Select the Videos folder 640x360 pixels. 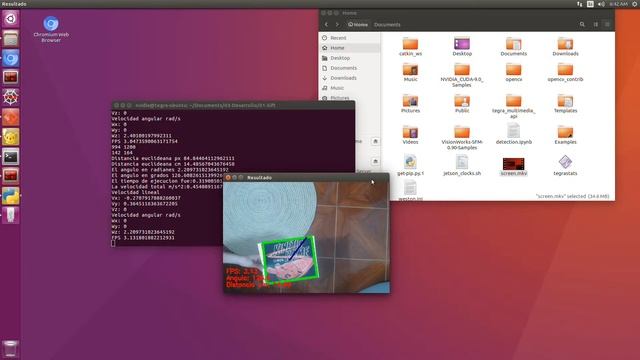point(410,135)
